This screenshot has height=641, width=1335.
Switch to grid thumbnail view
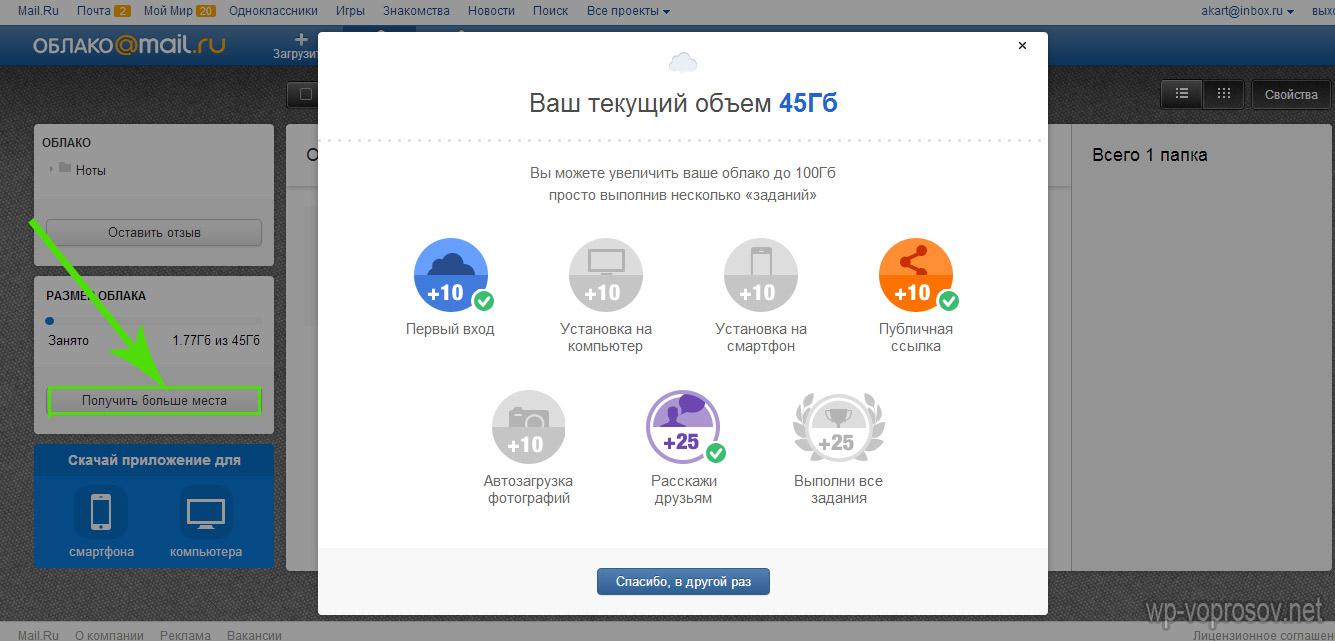coord(1223,94)
